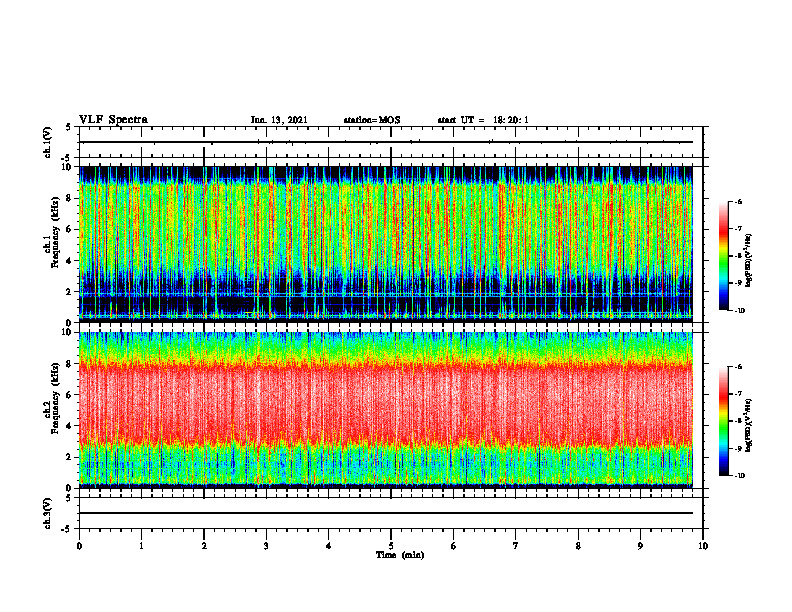This screenshot has width=792, height=612.
Task: Click inside the ch.1 spectrogram panel
Action: [x=386, y=244]
